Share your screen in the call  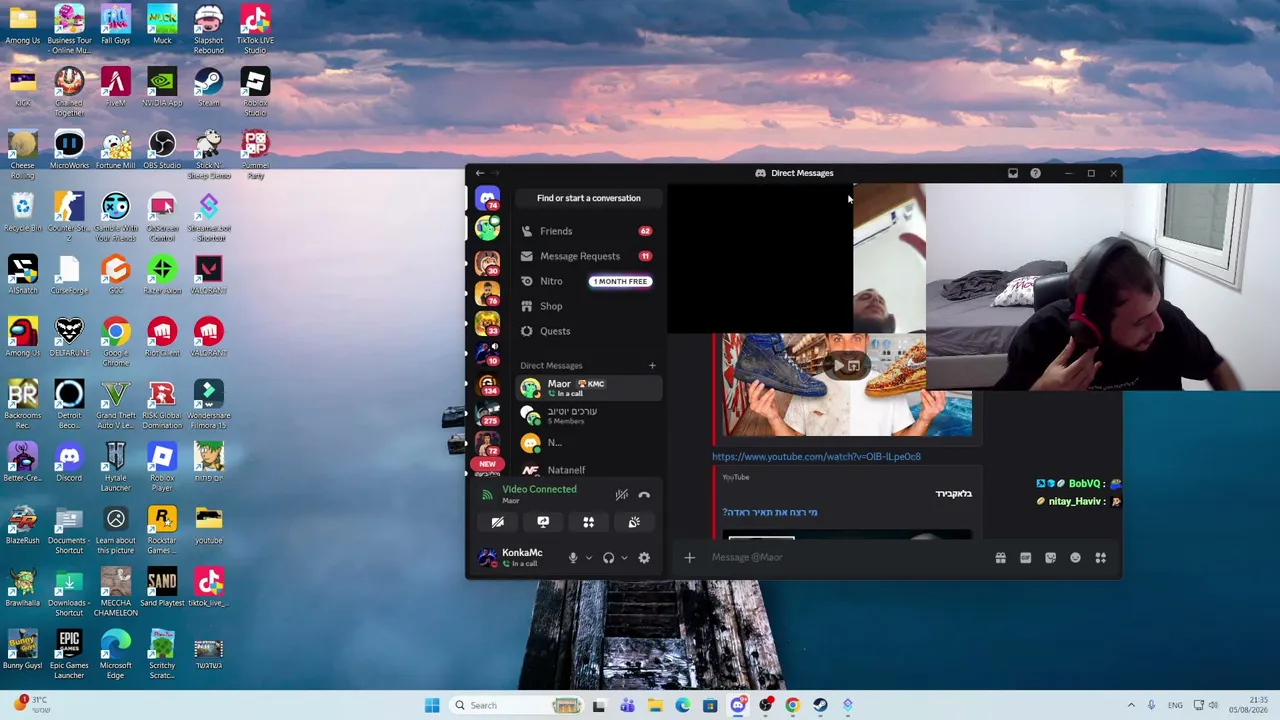[543, 522]
